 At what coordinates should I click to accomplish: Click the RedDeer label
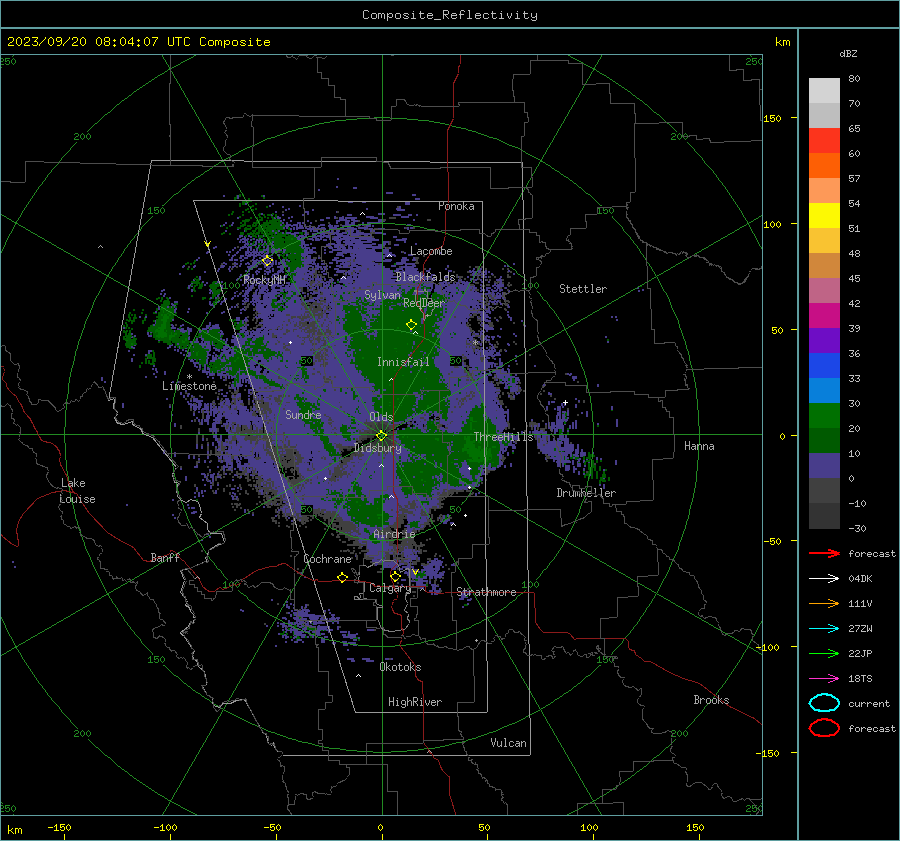point(424,303)
